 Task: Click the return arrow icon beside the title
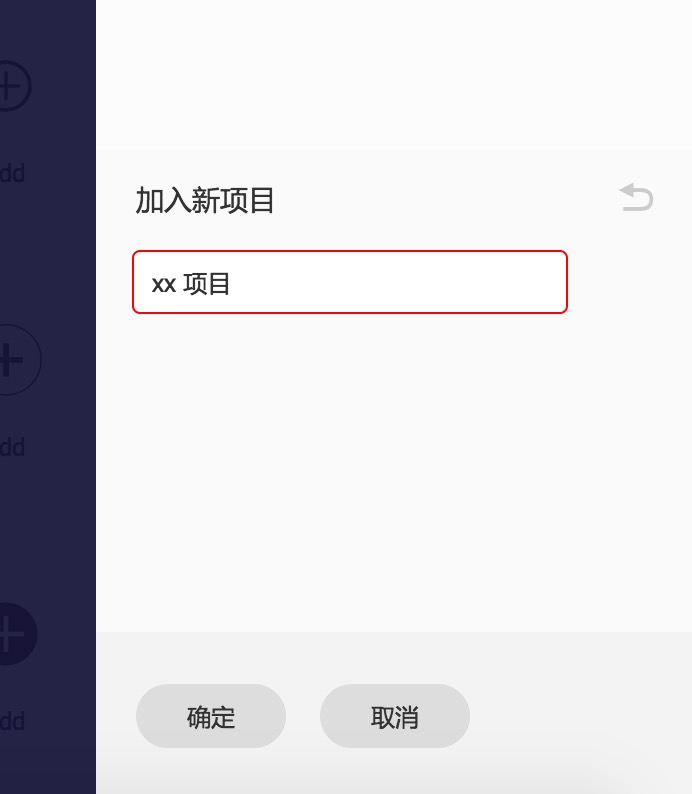pos(636,197)
